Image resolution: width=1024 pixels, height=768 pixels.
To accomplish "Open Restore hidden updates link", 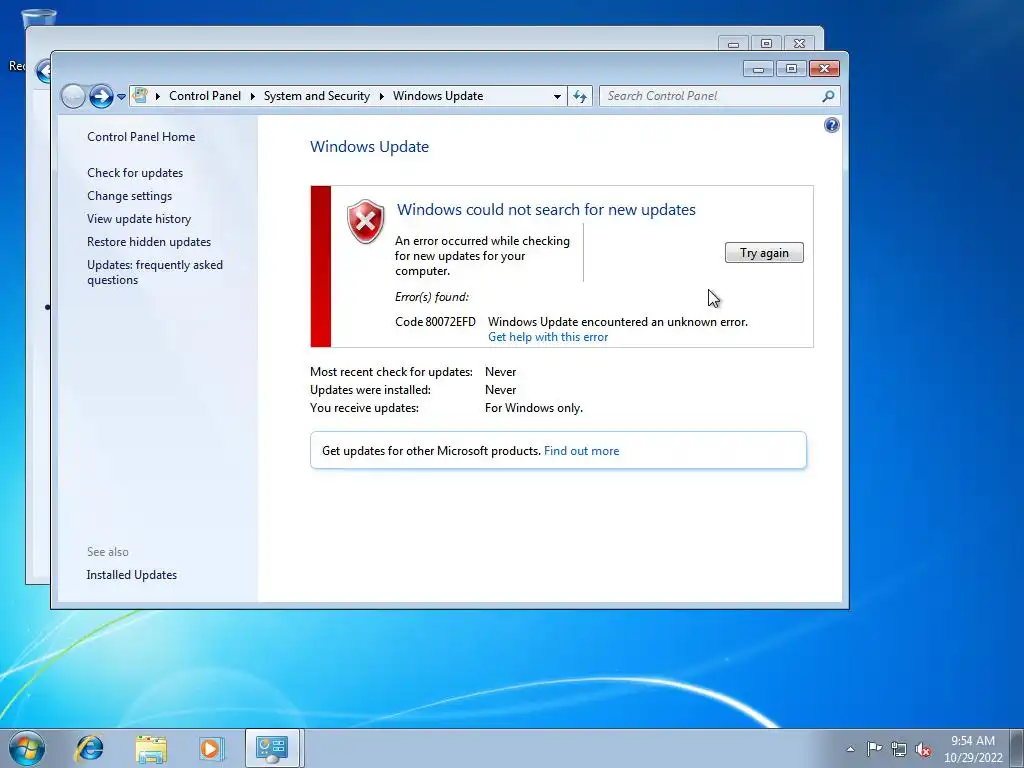I will point(149,242).
